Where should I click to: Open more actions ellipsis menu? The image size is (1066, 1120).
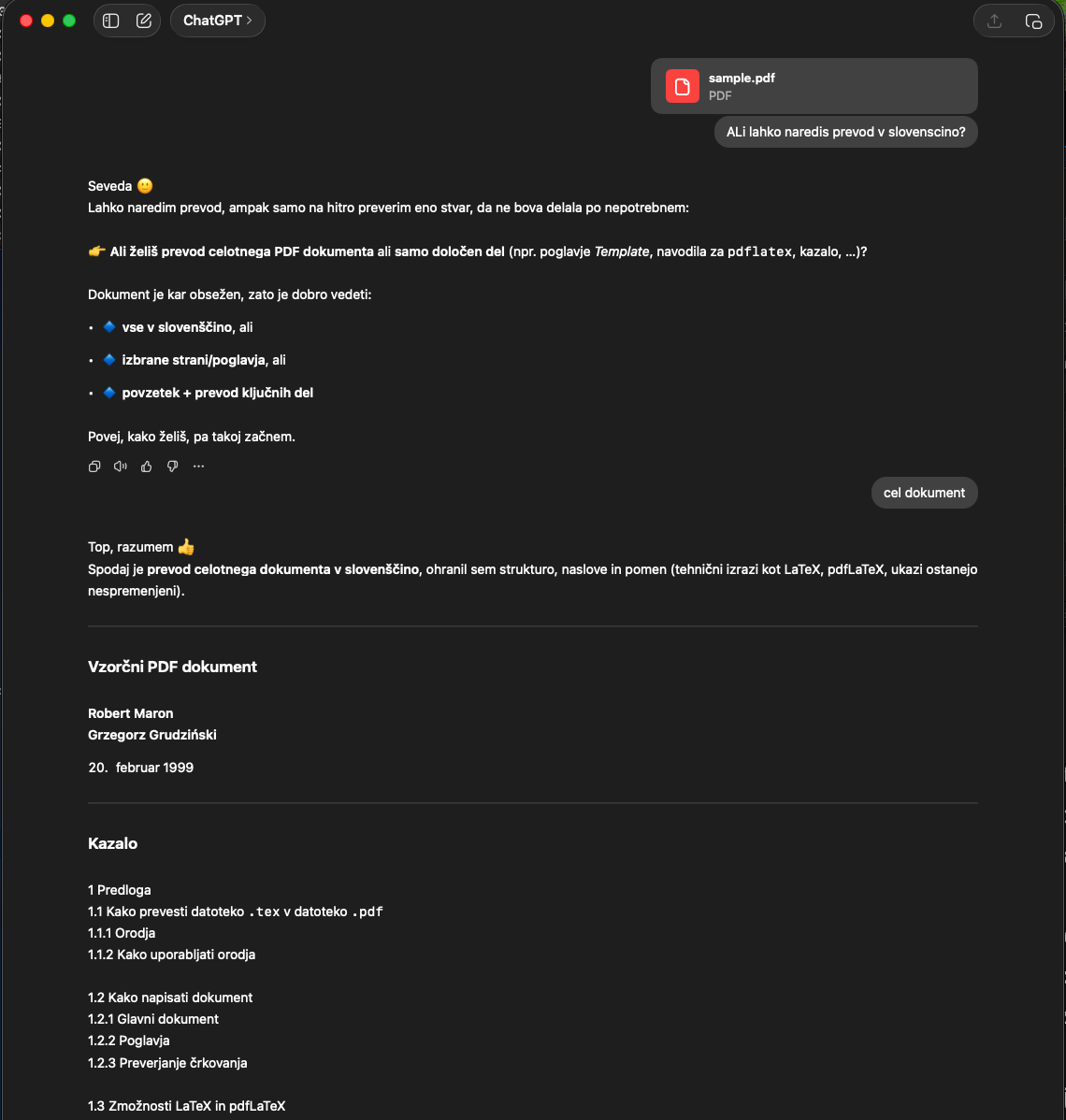pyautogui.click(x=198, y=467)
